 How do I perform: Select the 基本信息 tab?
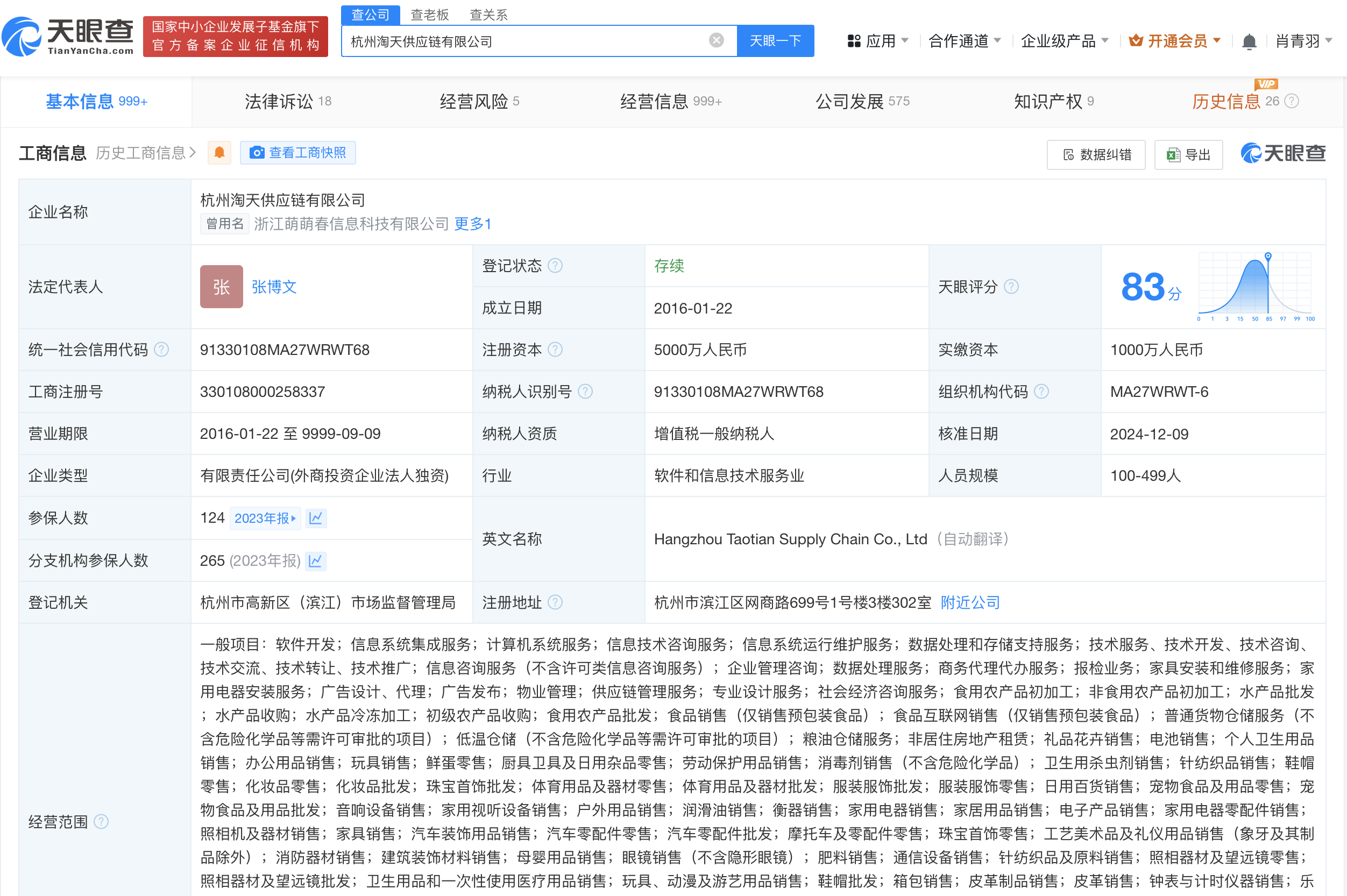pyautogui.click(x=97, y=101)
